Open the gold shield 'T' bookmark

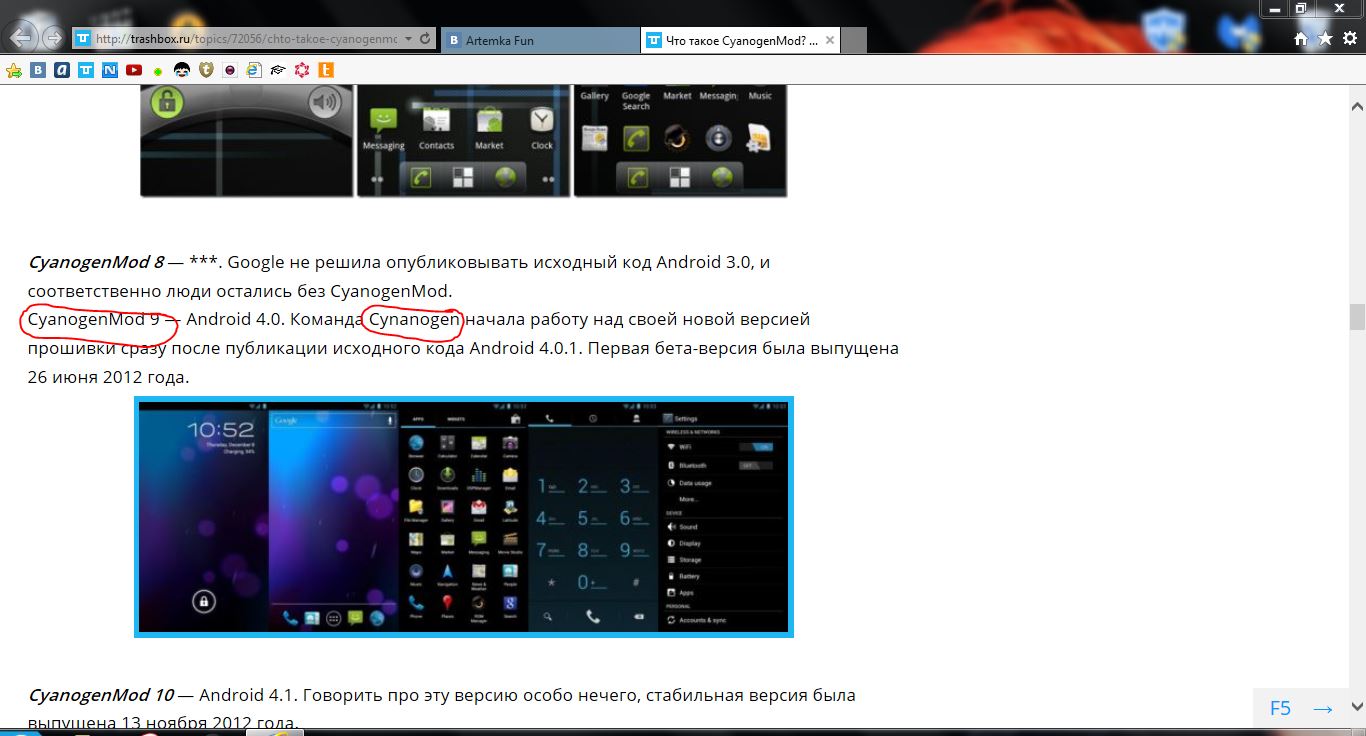[x=206, y=70]
